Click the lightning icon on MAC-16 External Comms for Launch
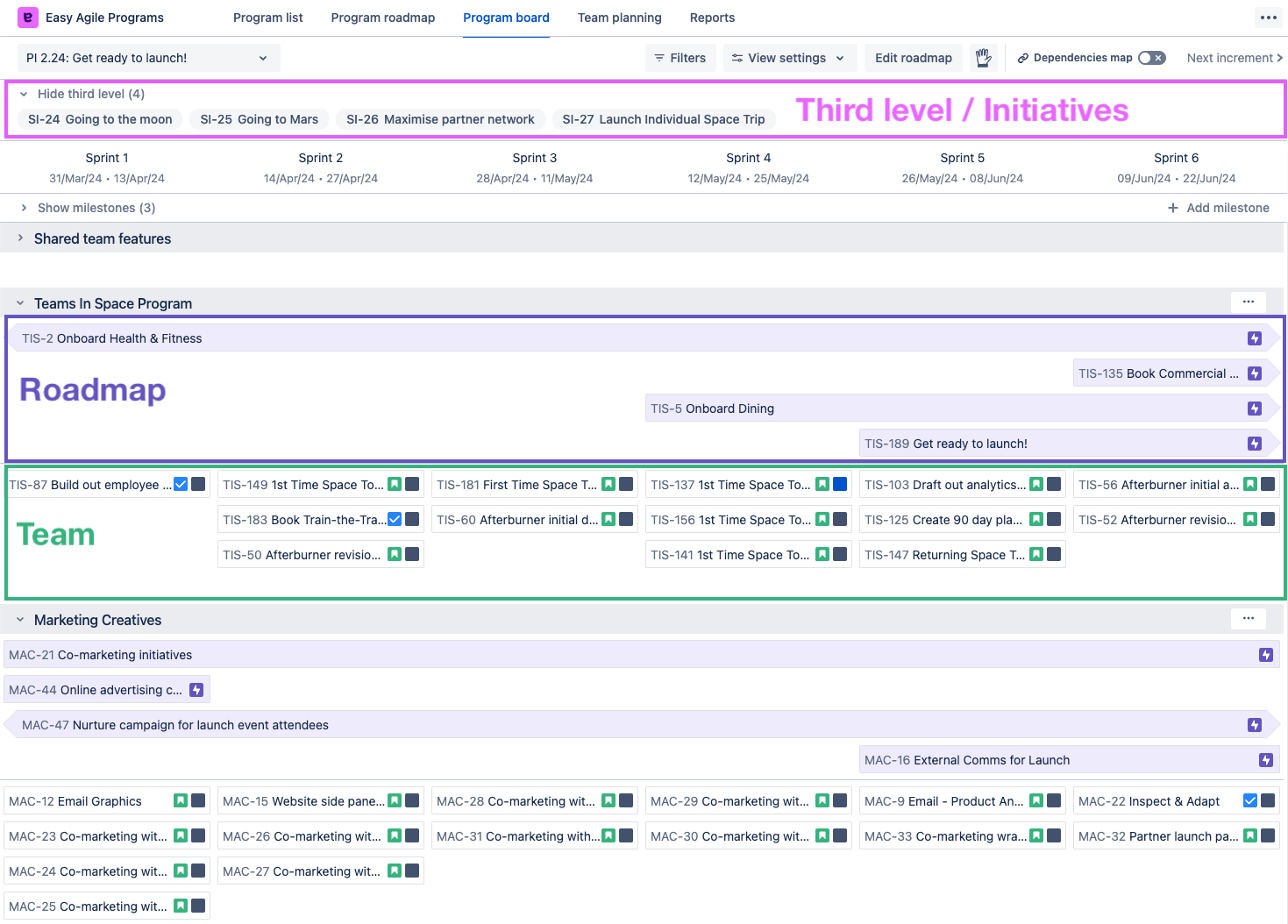Viewport: 1288px width, 924px height. point(1266,760)
